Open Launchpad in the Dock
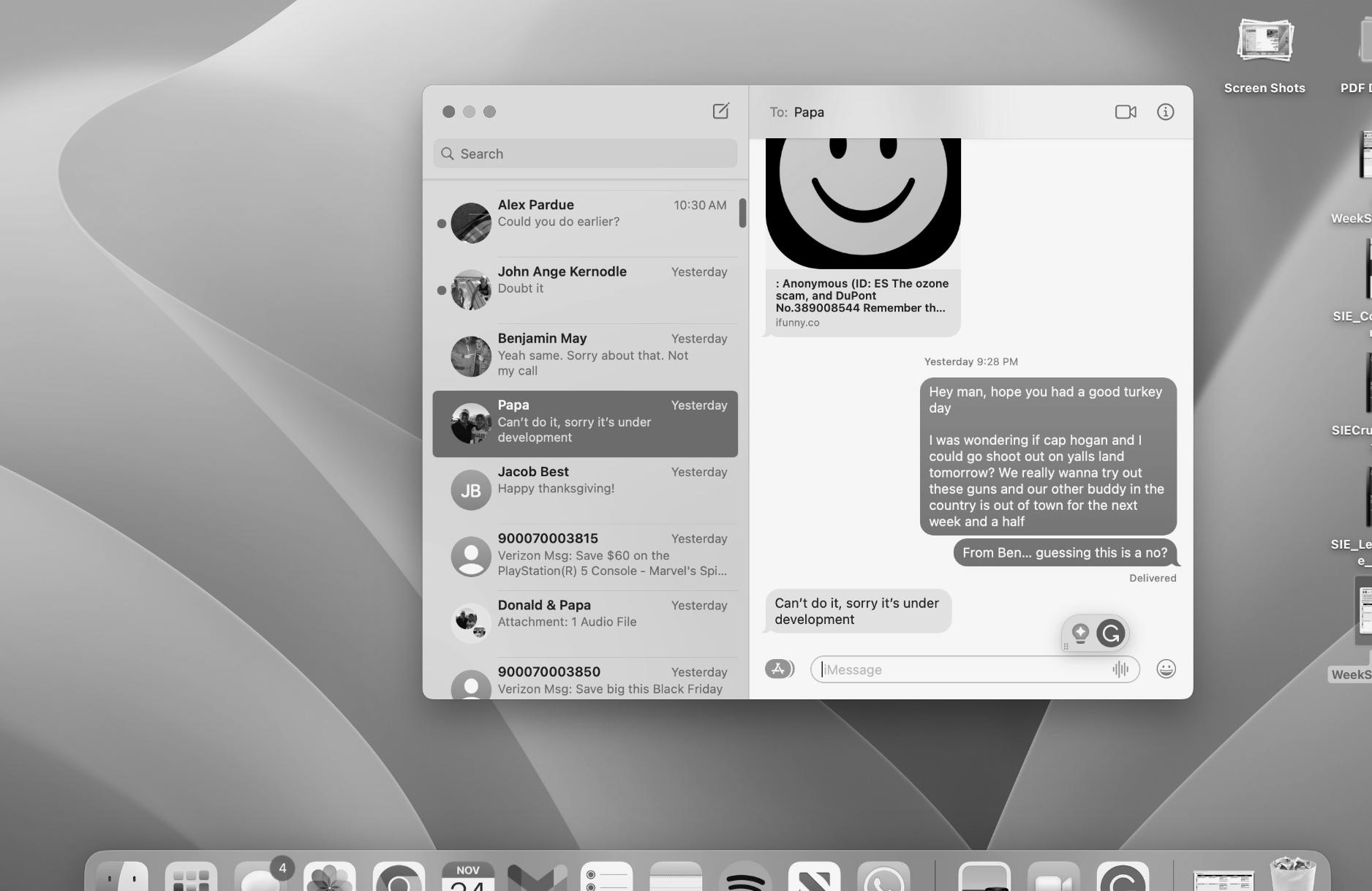Image resolution: width=1372 pixels, height=891 pixels. pyautogui.click(x=191, y=876)
